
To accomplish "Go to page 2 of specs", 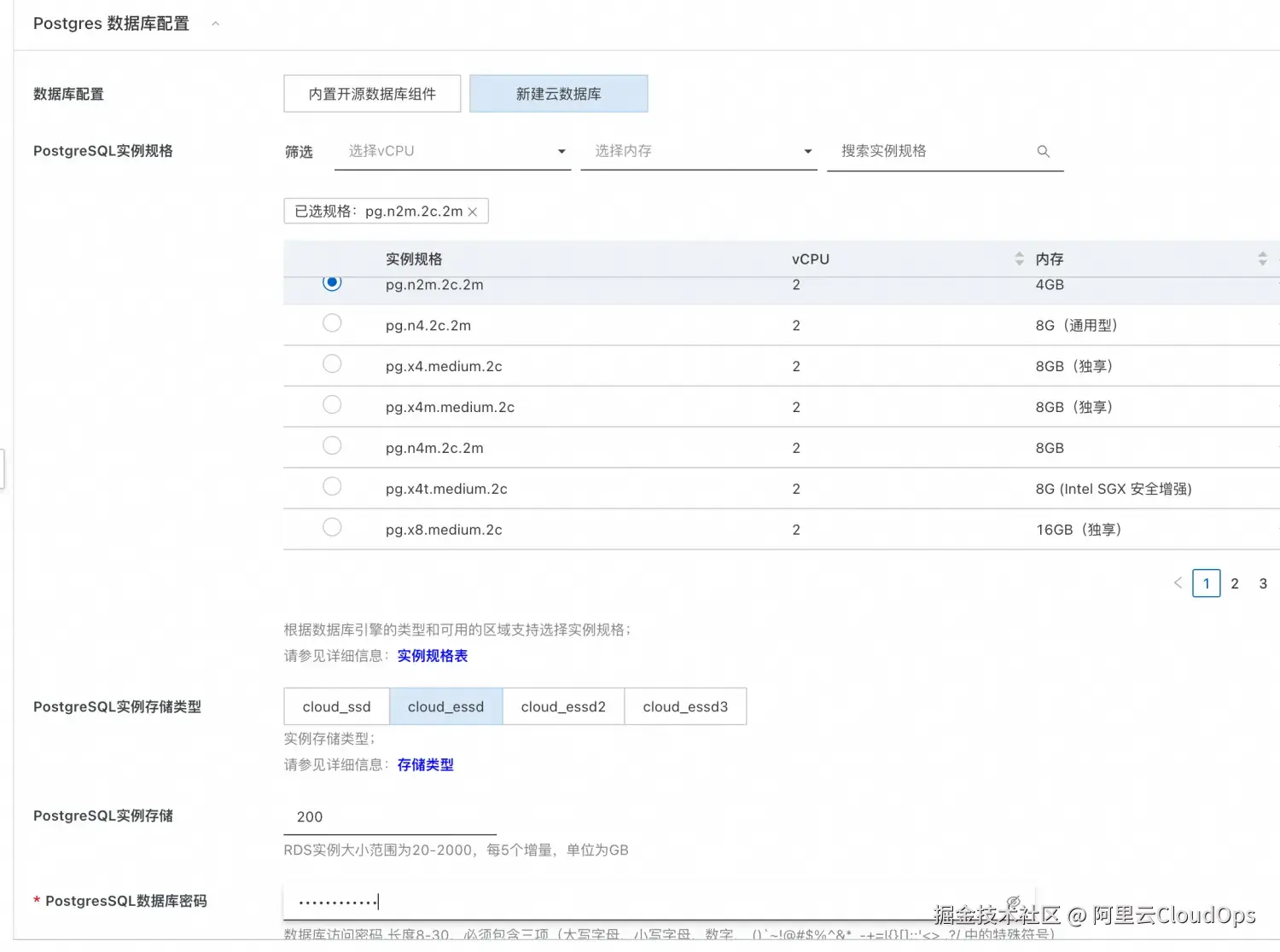I will click(x=1235, y=583).
